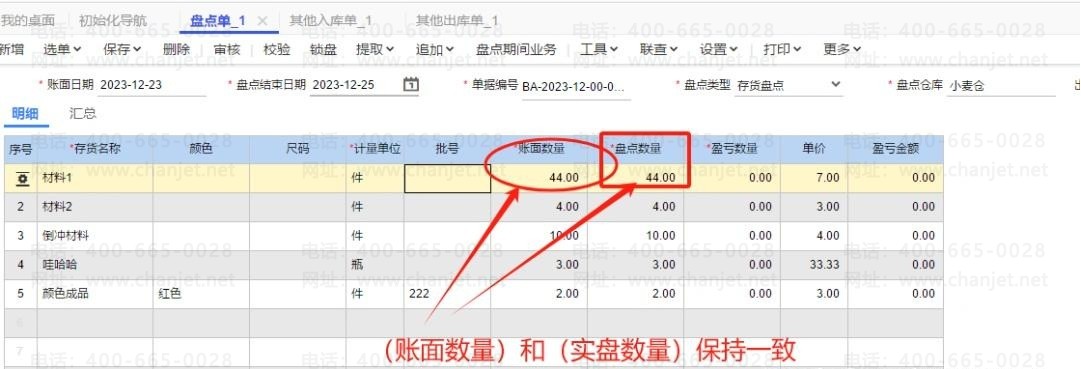Close the 盘点单_1 tab

pos(261,21)
